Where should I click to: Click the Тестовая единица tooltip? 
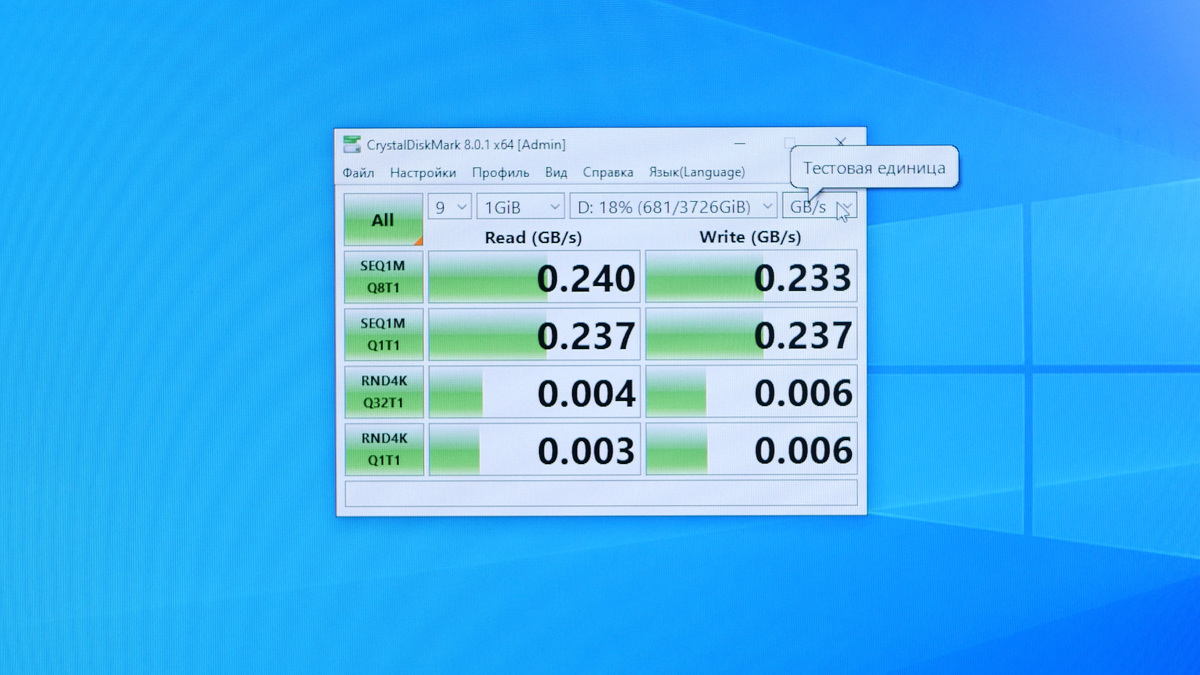click(x=875, y=167)
